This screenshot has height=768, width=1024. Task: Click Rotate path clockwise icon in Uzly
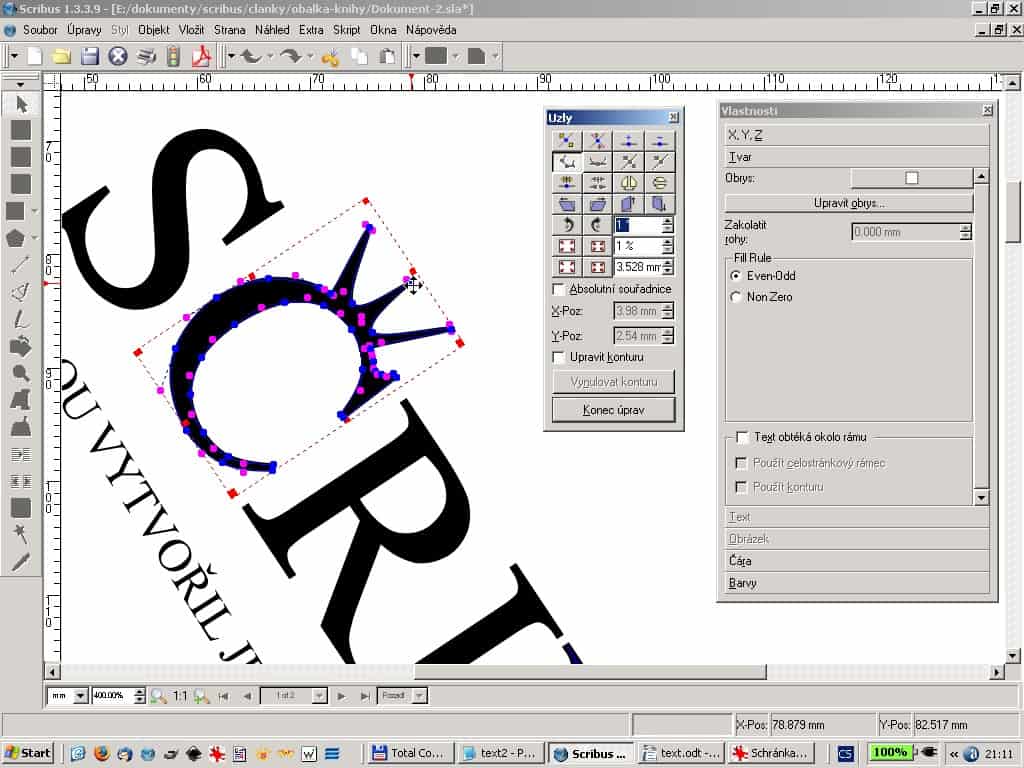(x=598, y=225)
